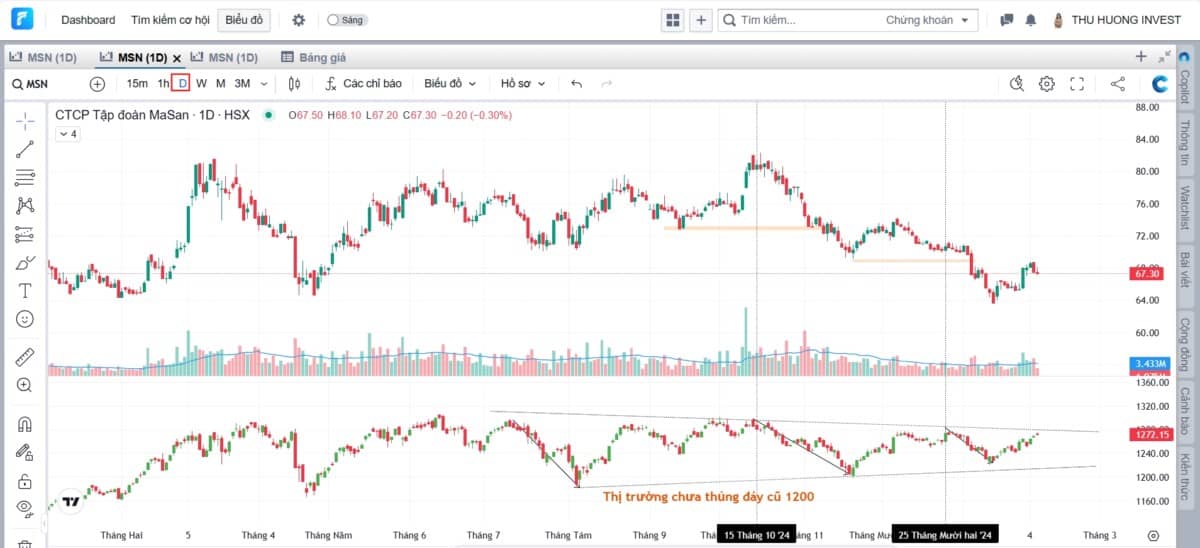
Task: Open the blue Copilot C icon
Action: (1160, 84)
